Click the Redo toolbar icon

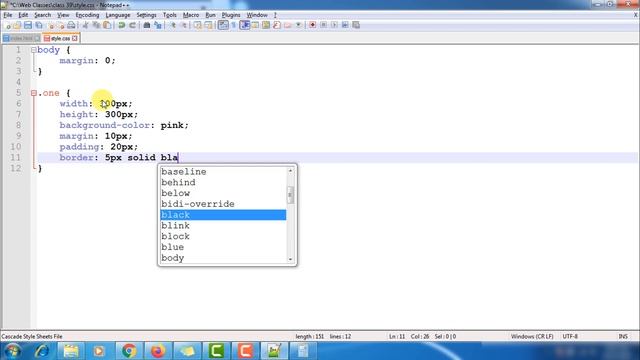coord(132,25)
